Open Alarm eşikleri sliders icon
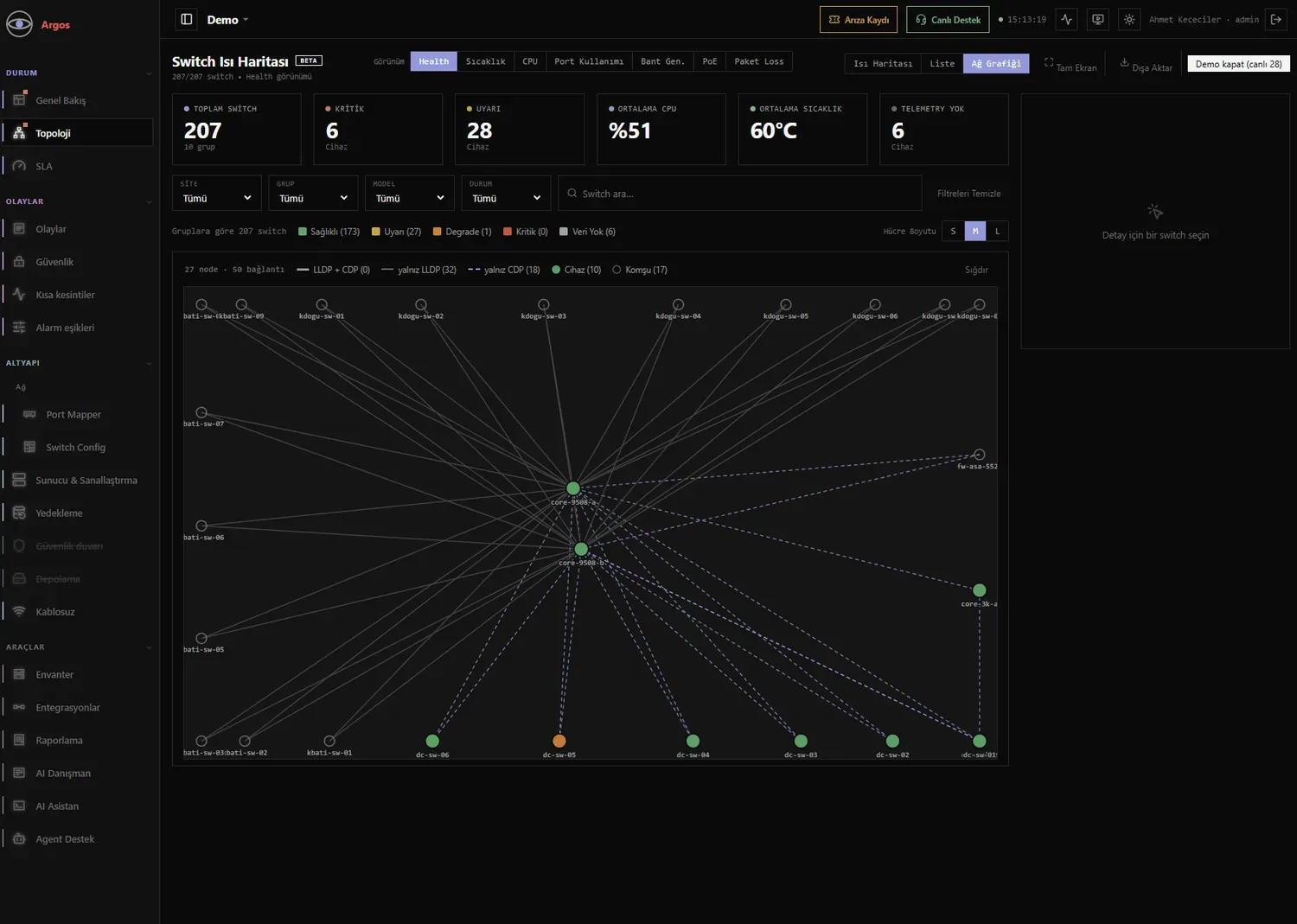 [x=19, y=327]
